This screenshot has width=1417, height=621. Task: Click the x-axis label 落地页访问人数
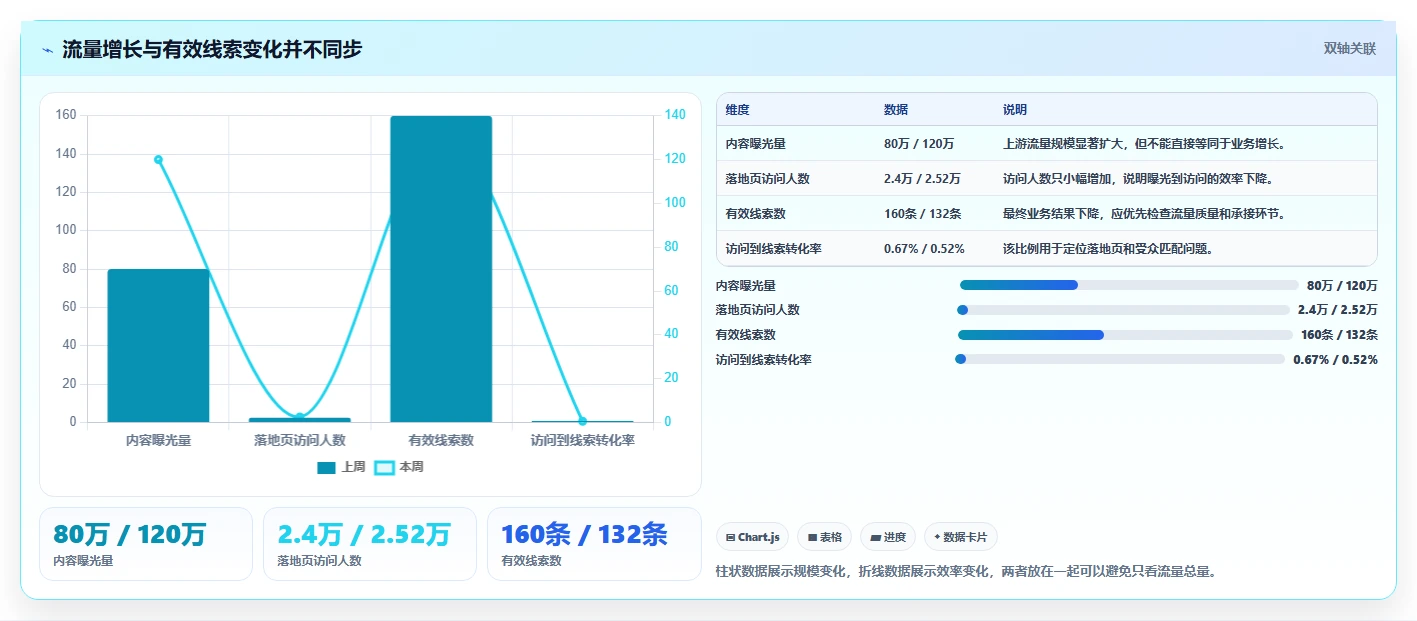(x=300, y=440)
